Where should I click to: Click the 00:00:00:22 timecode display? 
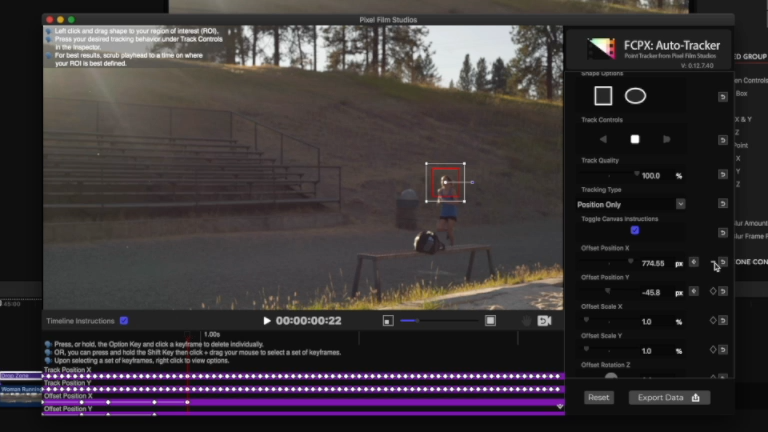coord(309,321)
